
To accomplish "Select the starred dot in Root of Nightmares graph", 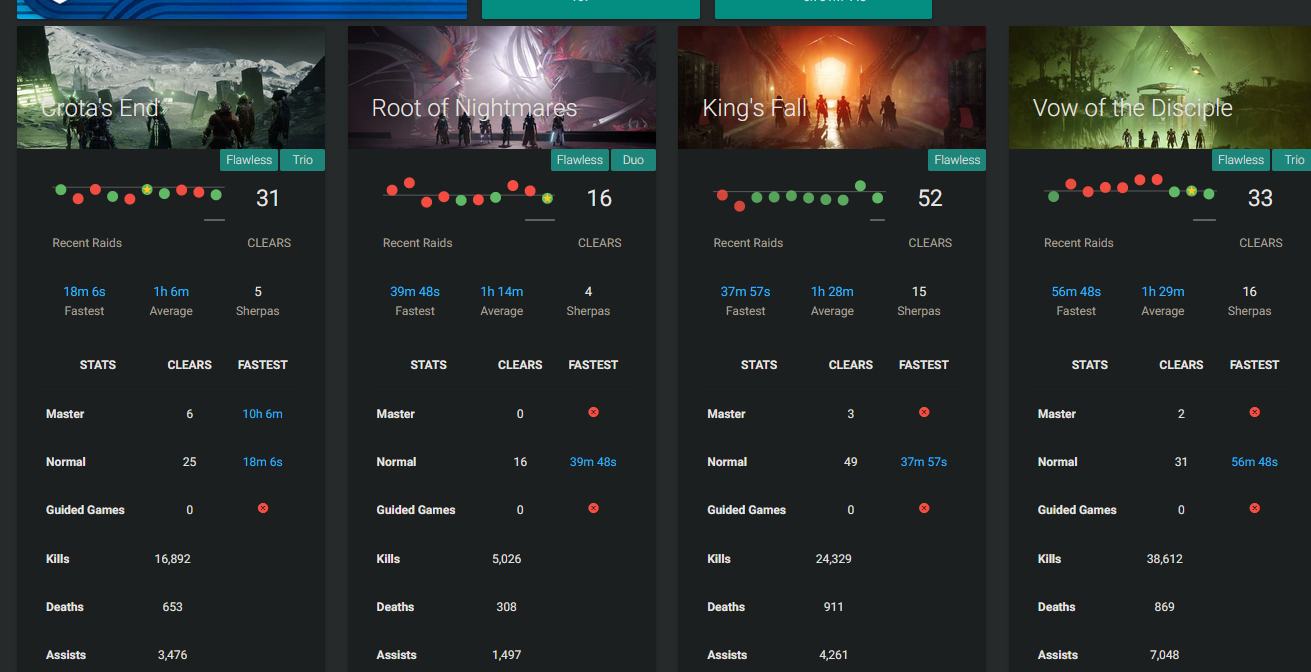I will point(547,199).
